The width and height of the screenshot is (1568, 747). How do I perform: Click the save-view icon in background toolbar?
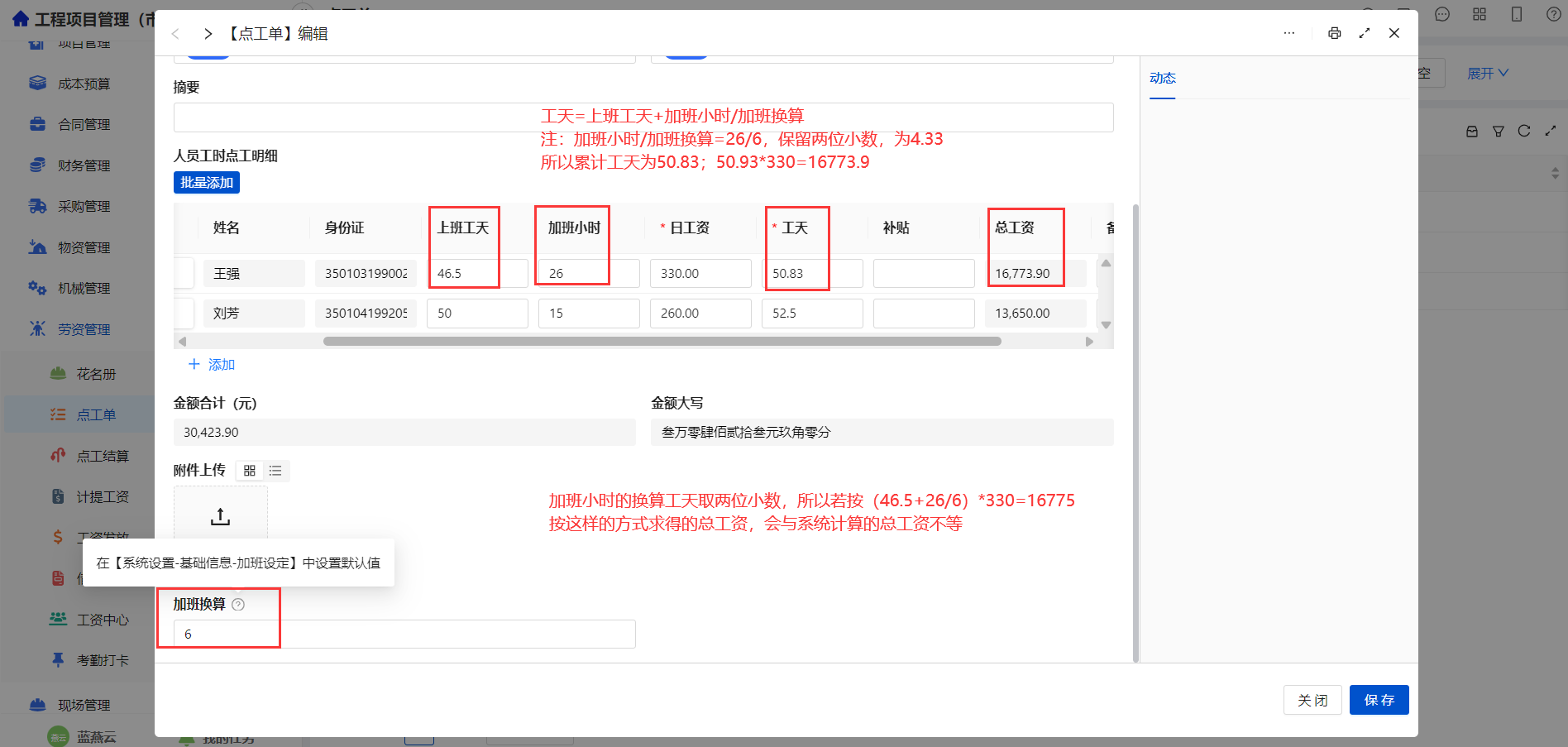[1472, 131]
